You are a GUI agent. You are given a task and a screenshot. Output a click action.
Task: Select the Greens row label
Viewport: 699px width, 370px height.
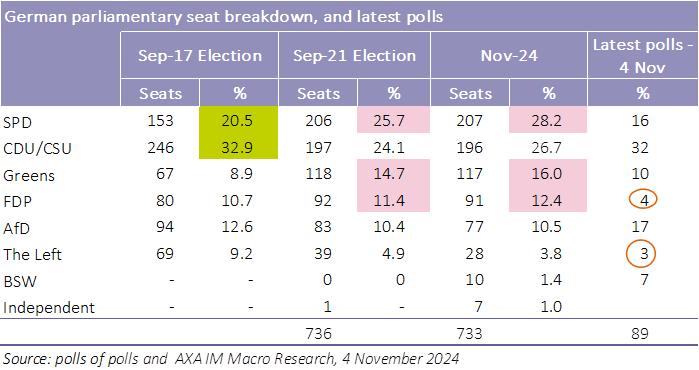point(29,176)
